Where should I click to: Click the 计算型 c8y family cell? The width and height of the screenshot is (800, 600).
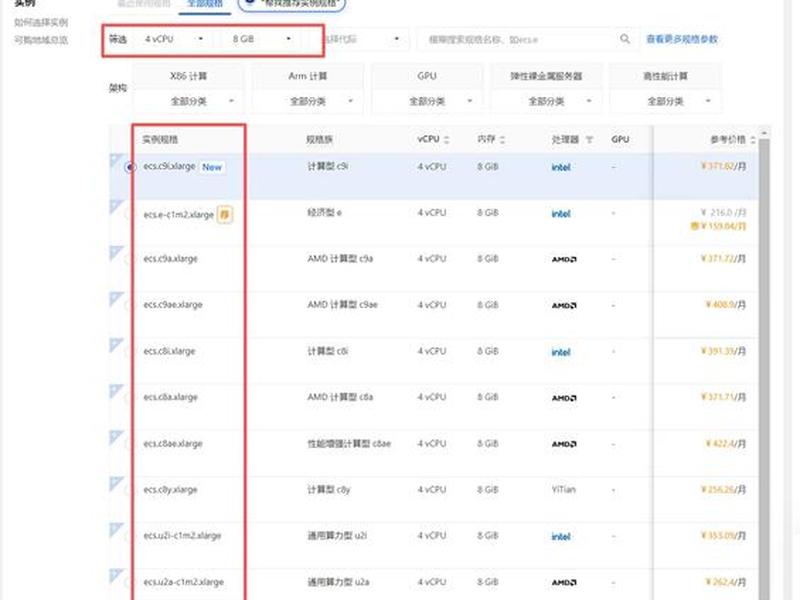pyautogui.click(x=329, y=490)
